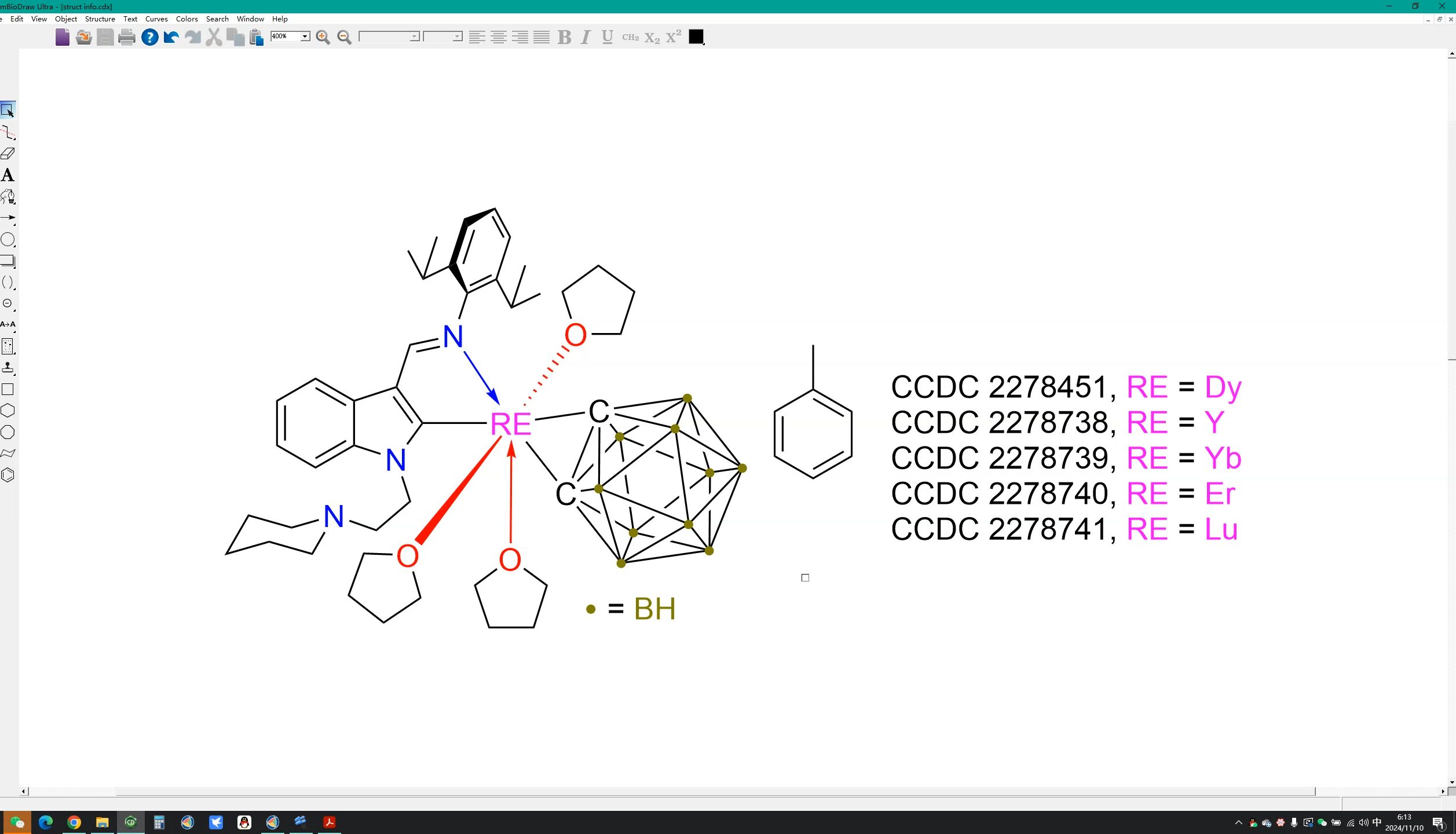Select the cyclohexane chair ring tool
The height and width of the screenshot is (834, 1456).
pyautogui.click(x=8, y=453)
